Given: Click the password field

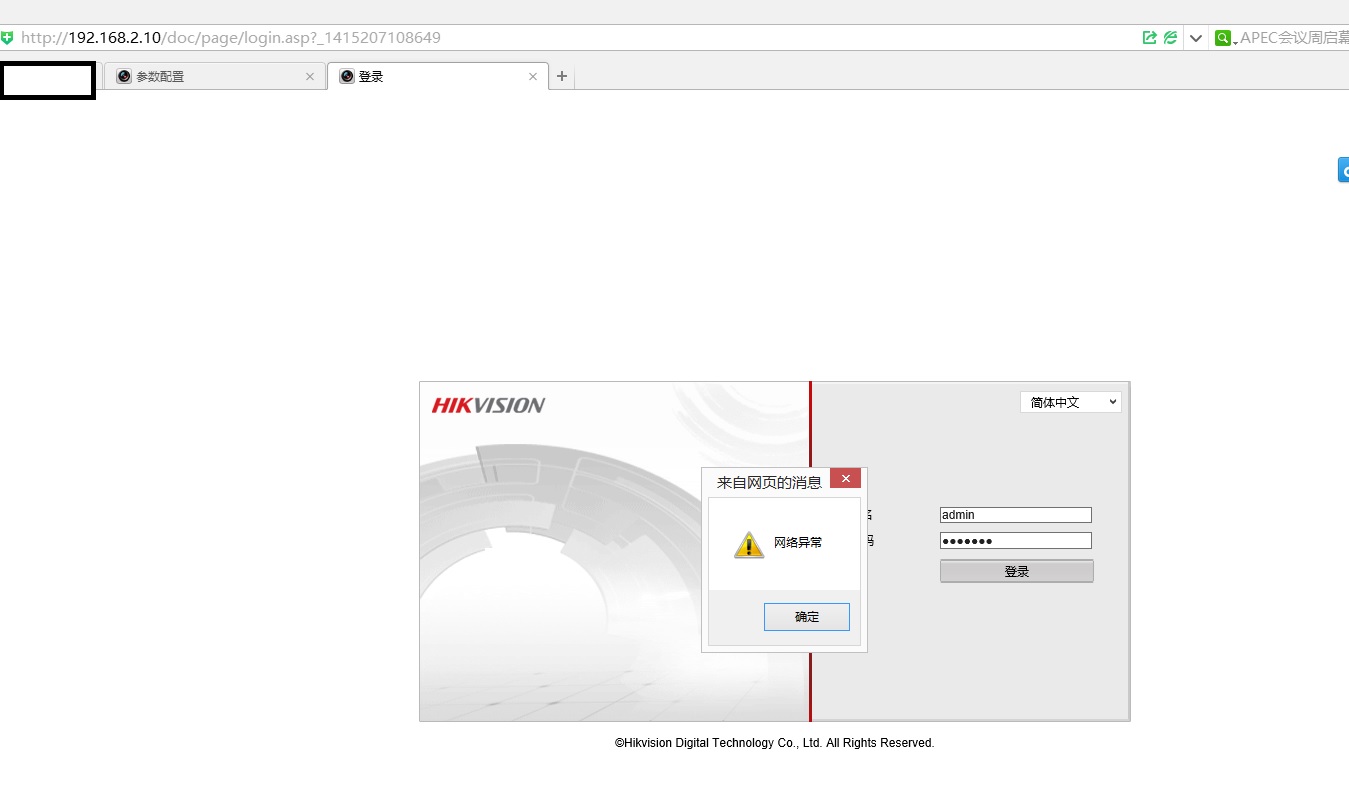Looking at the screenshot, I should pos(1016,541).
